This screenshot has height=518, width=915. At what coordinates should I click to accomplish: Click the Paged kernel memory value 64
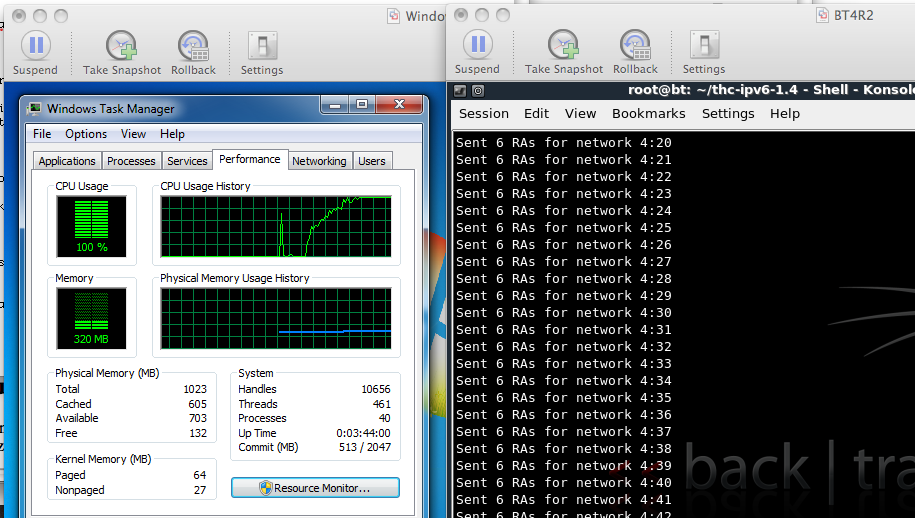(x=200, y=475)
